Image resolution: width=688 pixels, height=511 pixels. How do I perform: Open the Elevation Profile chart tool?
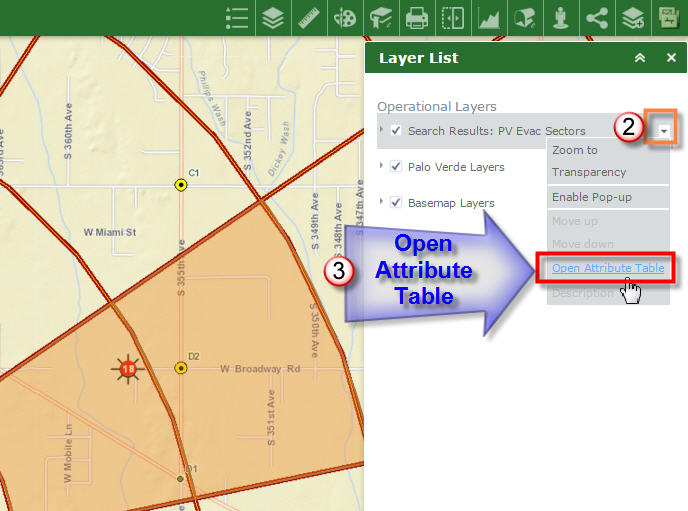489,18
